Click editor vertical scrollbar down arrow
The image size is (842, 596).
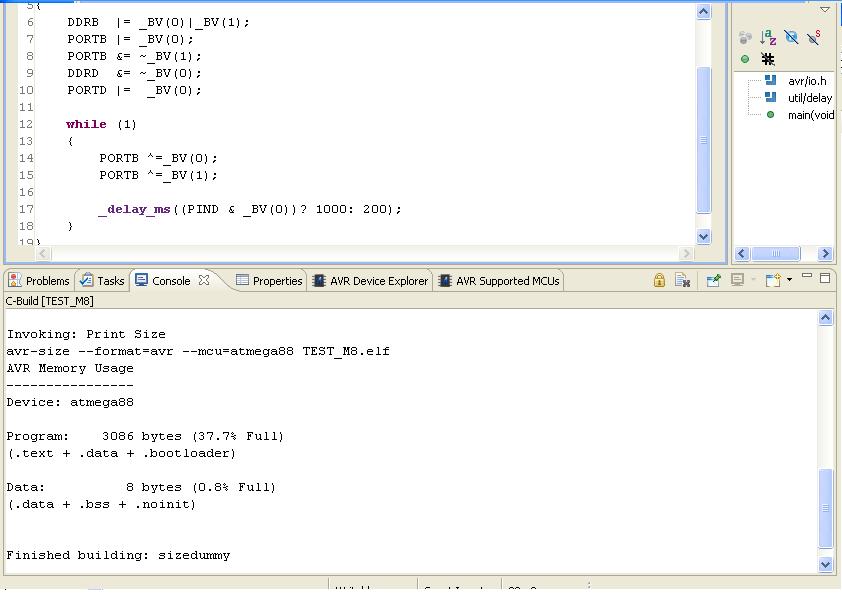coord(703,236)
